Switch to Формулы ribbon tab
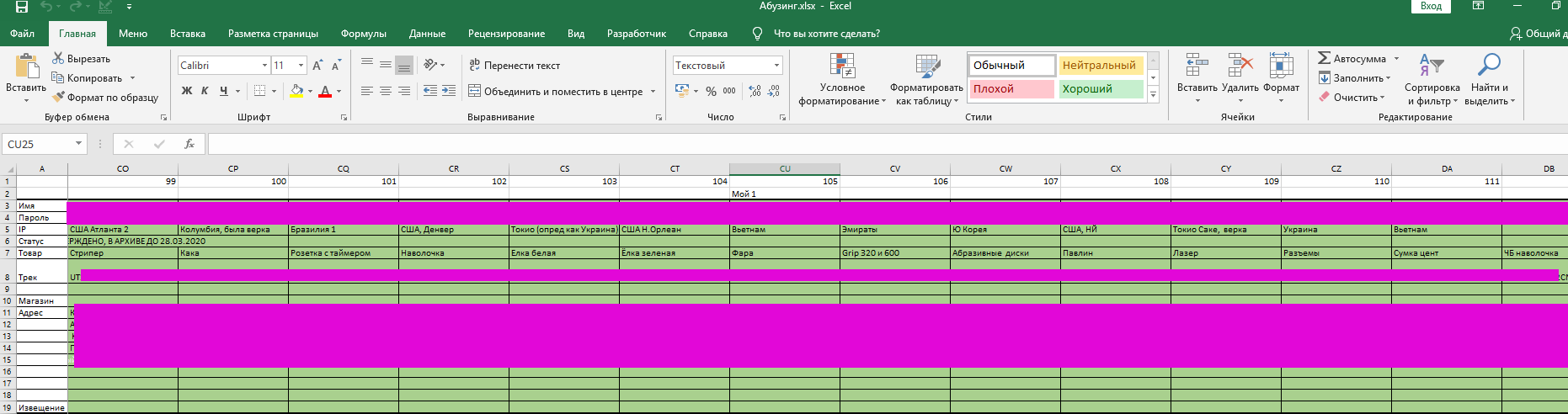This screenshot has height=414, width=1568. click(364, 34)
